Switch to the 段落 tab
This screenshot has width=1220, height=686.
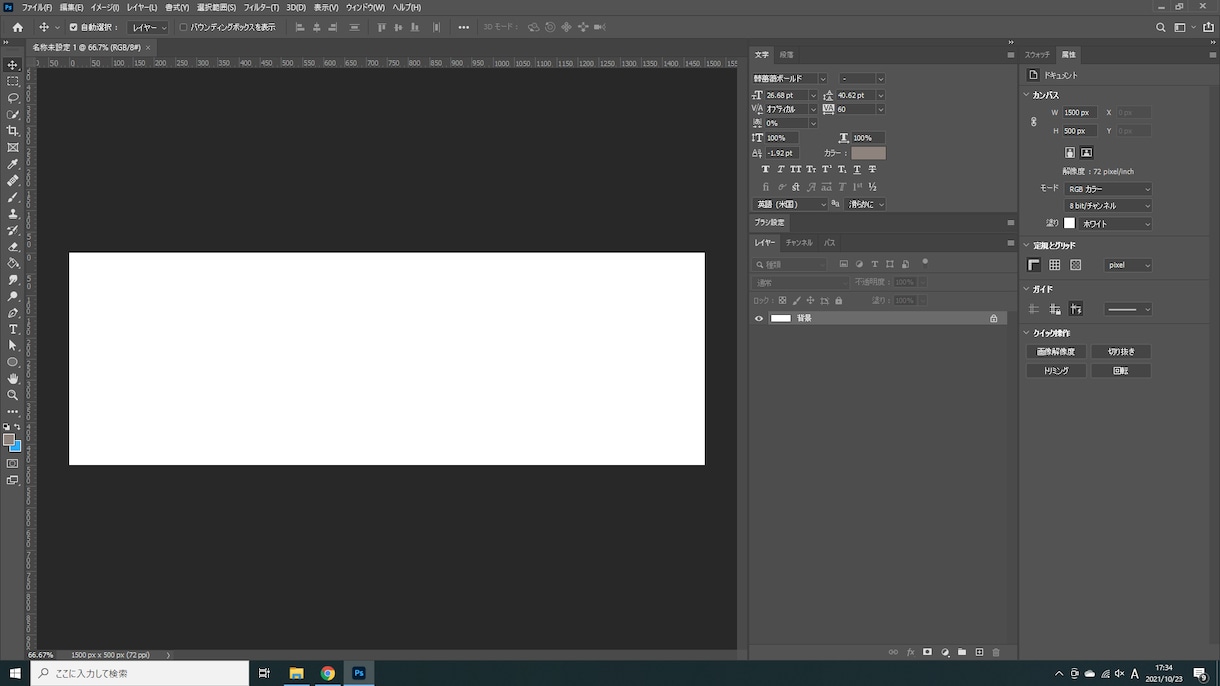point(787,55)
